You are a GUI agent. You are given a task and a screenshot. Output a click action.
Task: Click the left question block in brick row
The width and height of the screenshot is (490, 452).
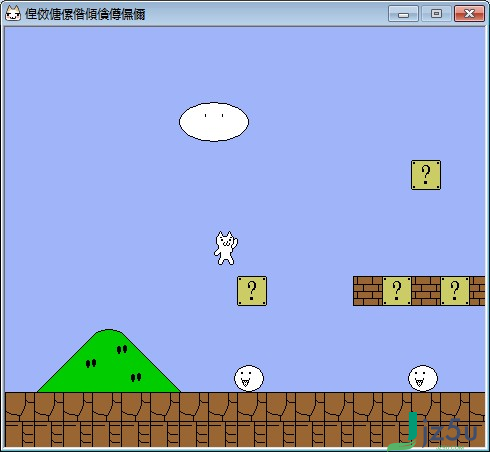[397, 291]
